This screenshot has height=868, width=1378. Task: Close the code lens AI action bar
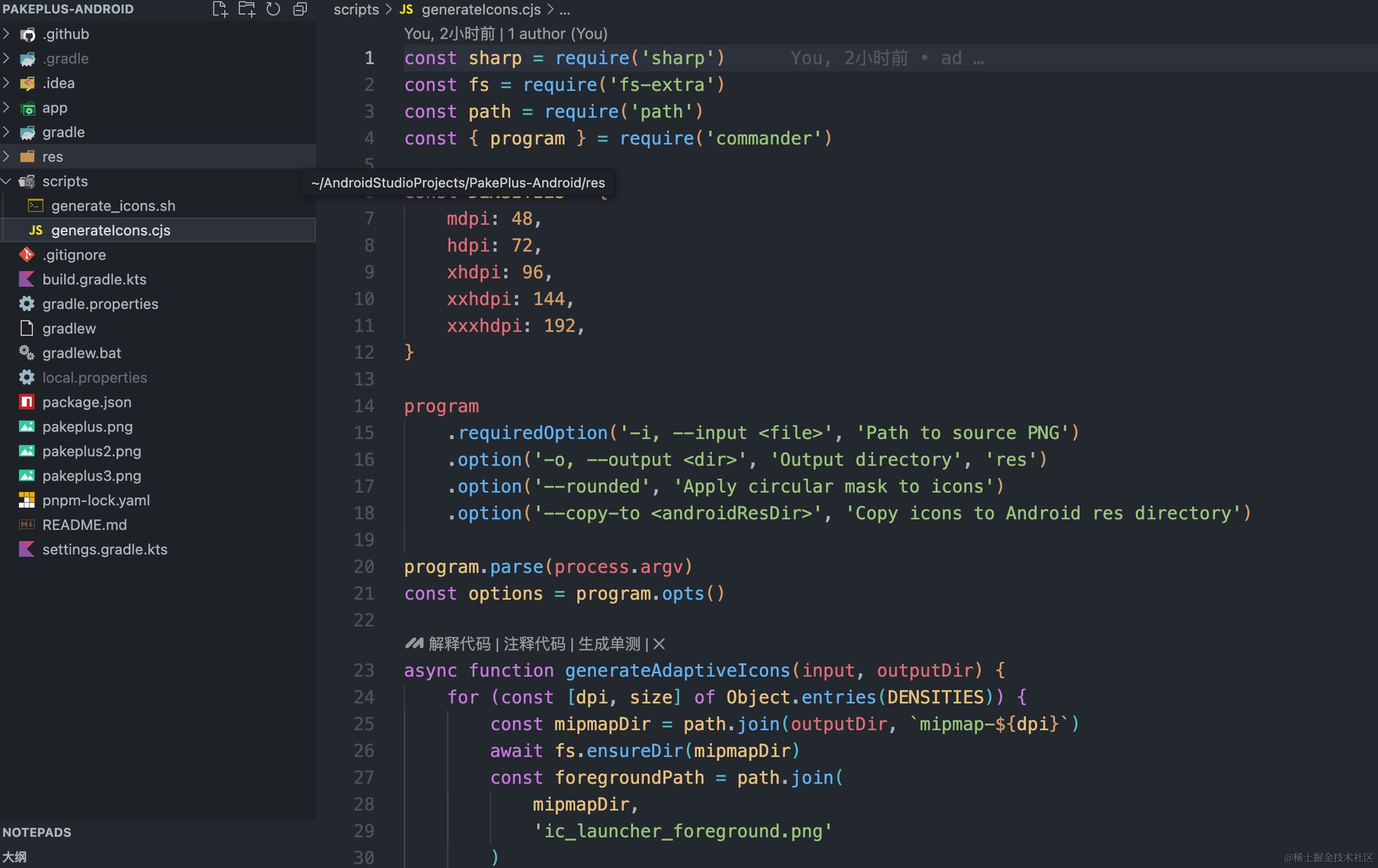pyautogui.click(x=659, y=644)
